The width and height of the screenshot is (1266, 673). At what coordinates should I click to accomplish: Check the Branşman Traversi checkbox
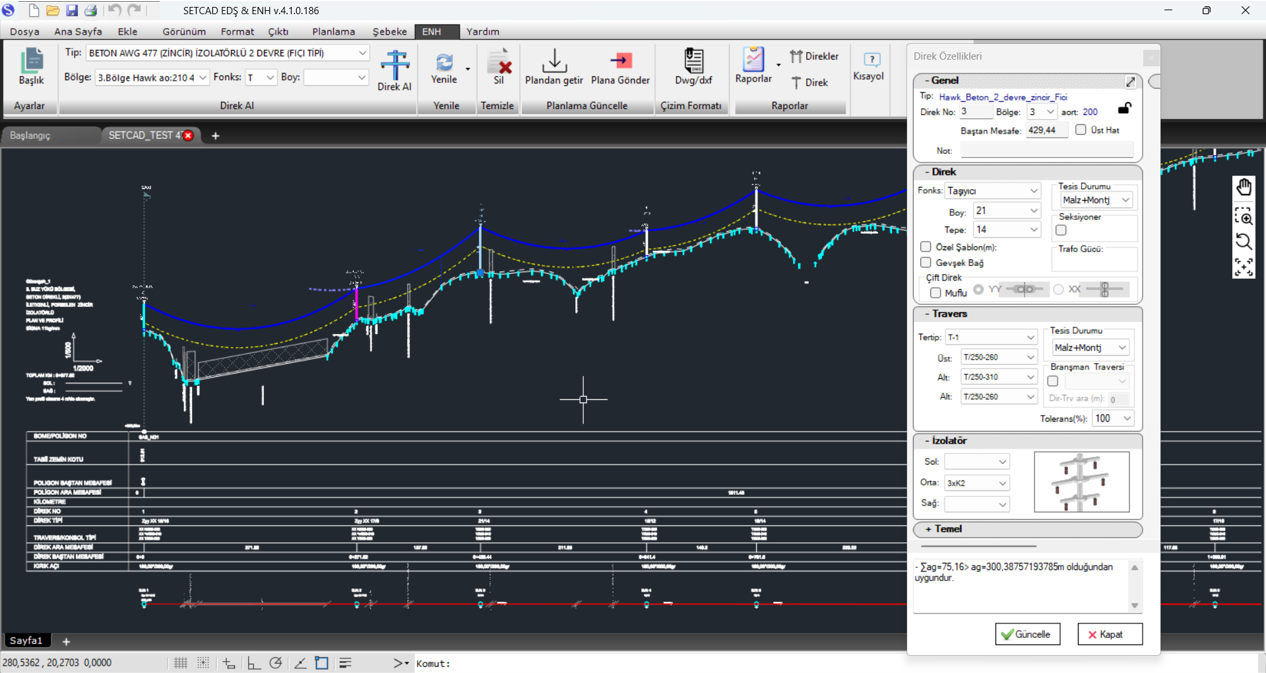(1052, 381)
